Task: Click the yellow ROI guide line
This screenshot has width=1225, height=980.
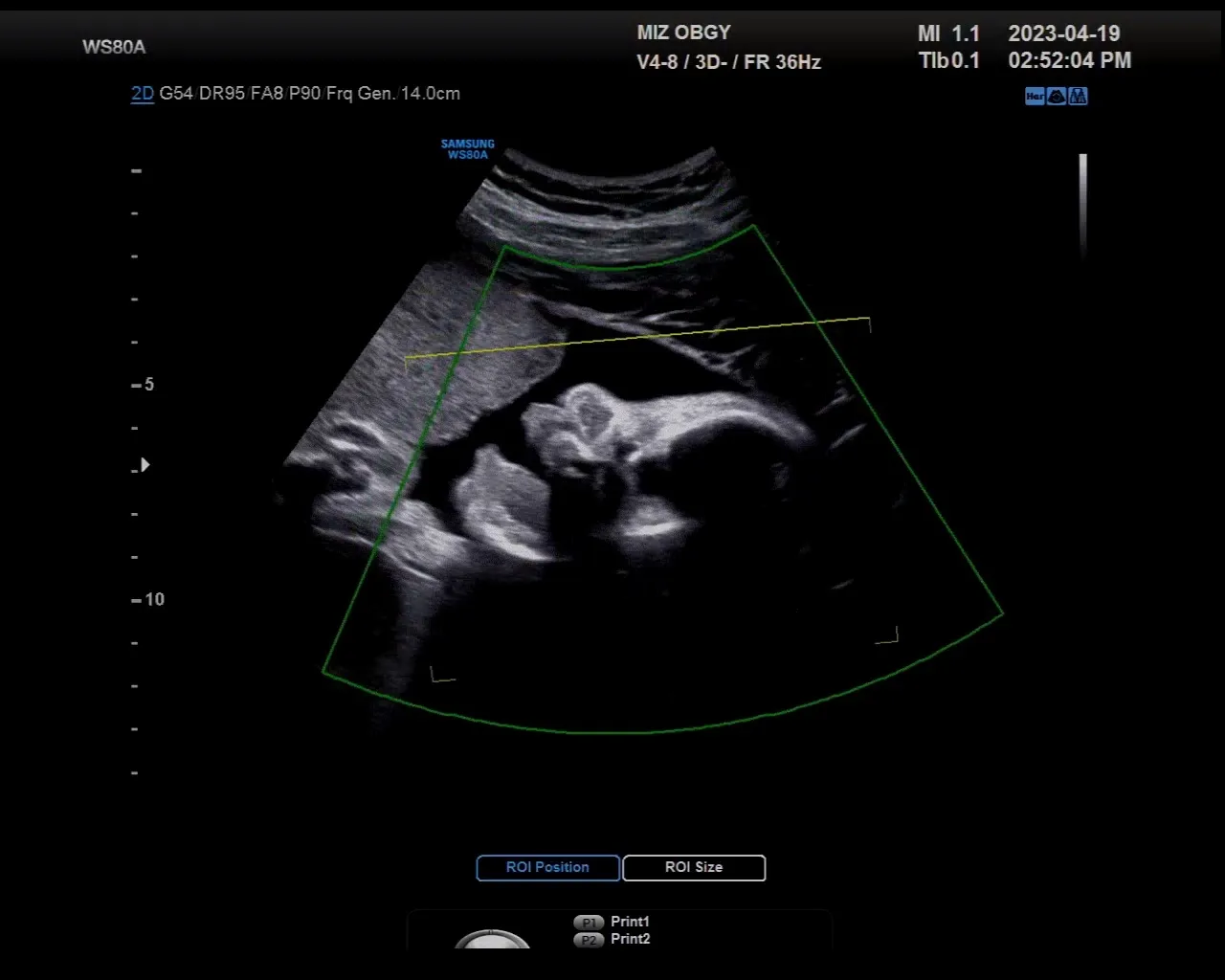Action: click(637, 338)
